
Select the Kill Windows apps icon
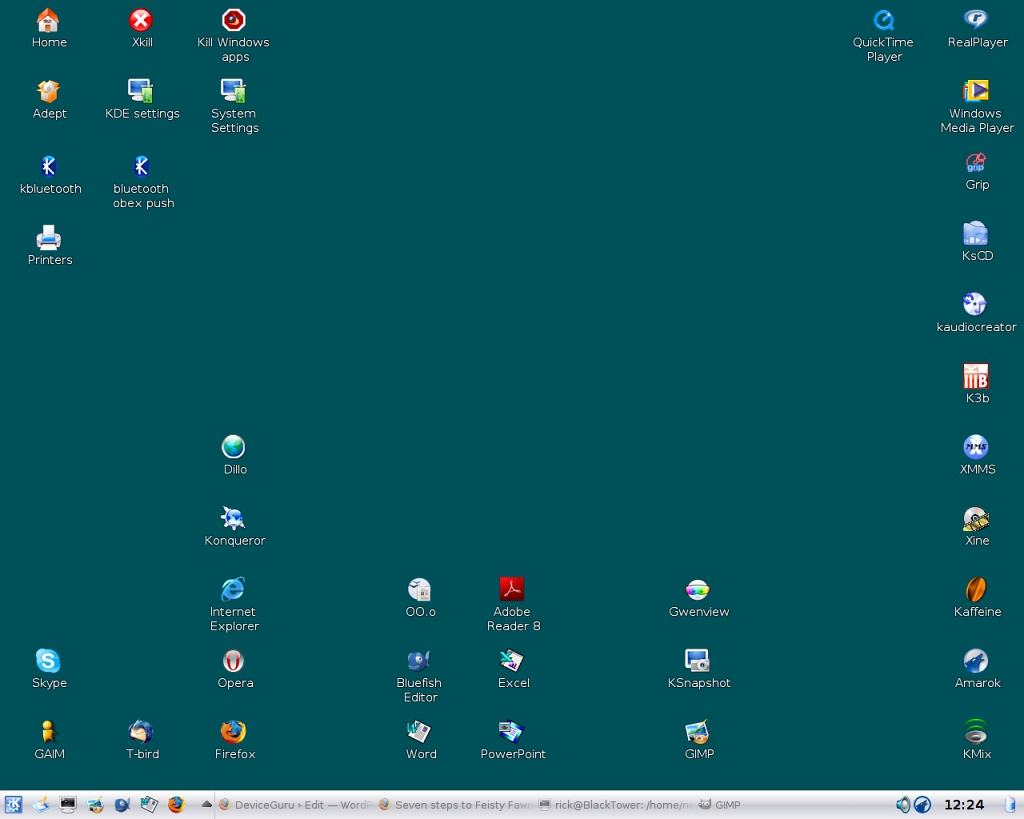[233, 21]
